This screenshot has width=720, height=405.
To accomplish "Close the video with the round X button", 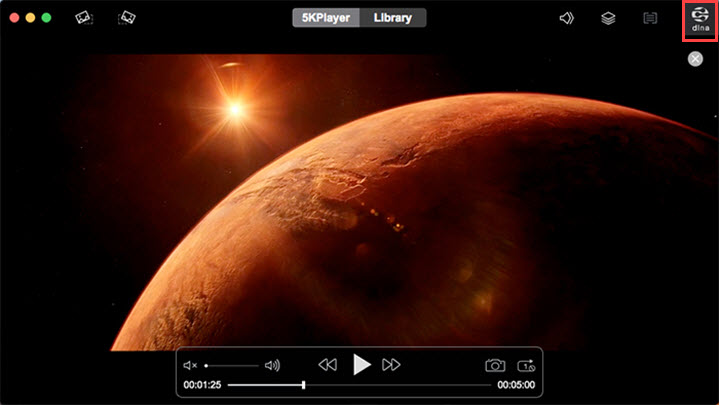I will pyautogui.click(x=695, y=59).
